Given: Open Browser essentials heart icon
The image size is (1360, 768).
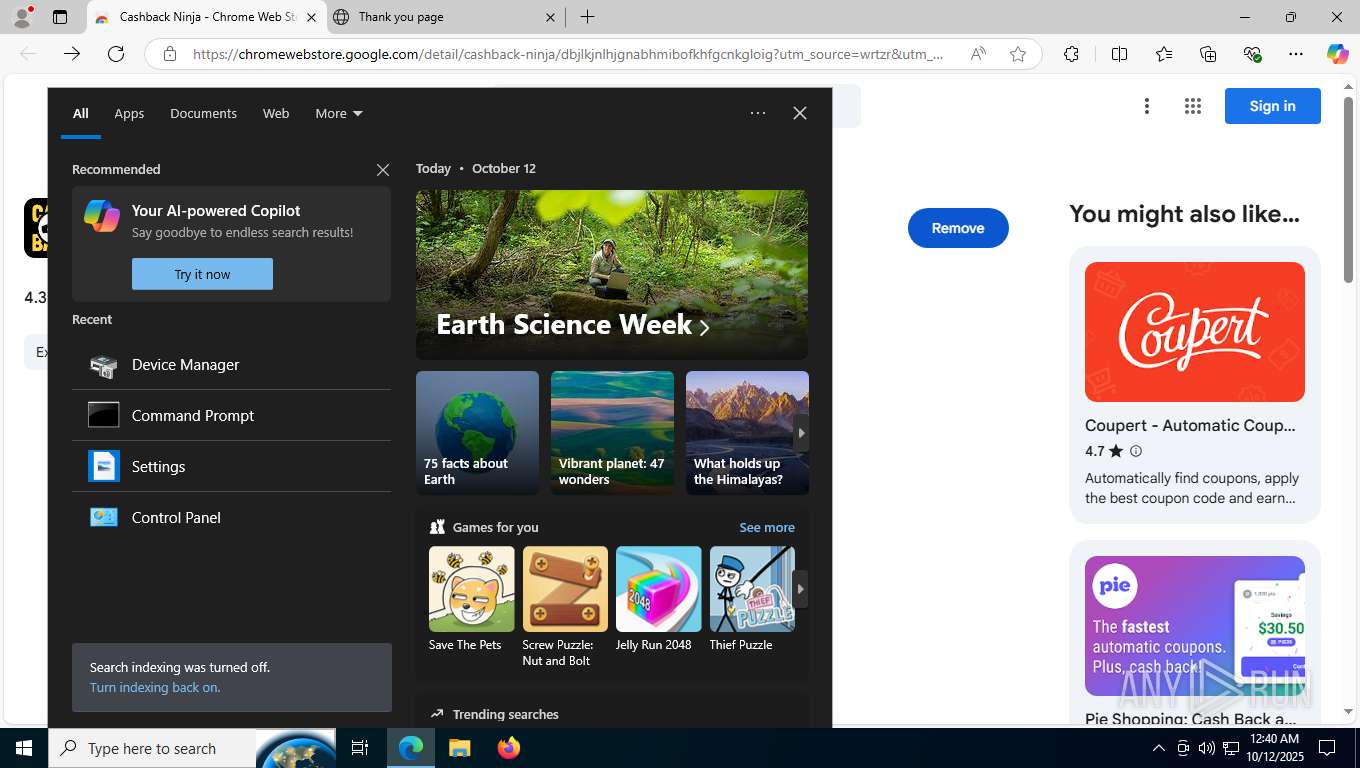Looking at the screenshot, I should tap(1252, 54).
